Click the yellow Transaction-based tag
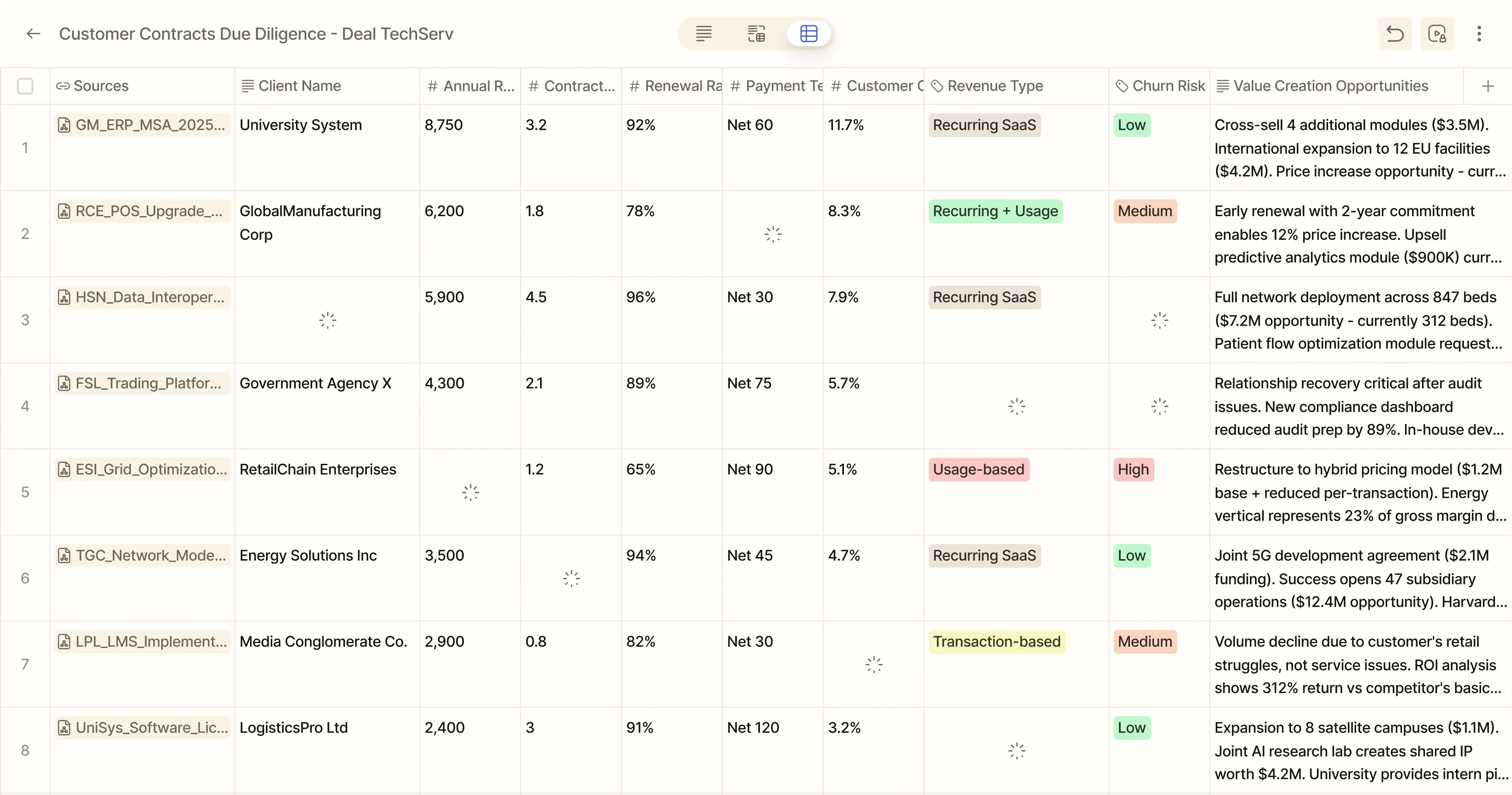Viewport: 1512px width, 795px height. click(997, 642)
